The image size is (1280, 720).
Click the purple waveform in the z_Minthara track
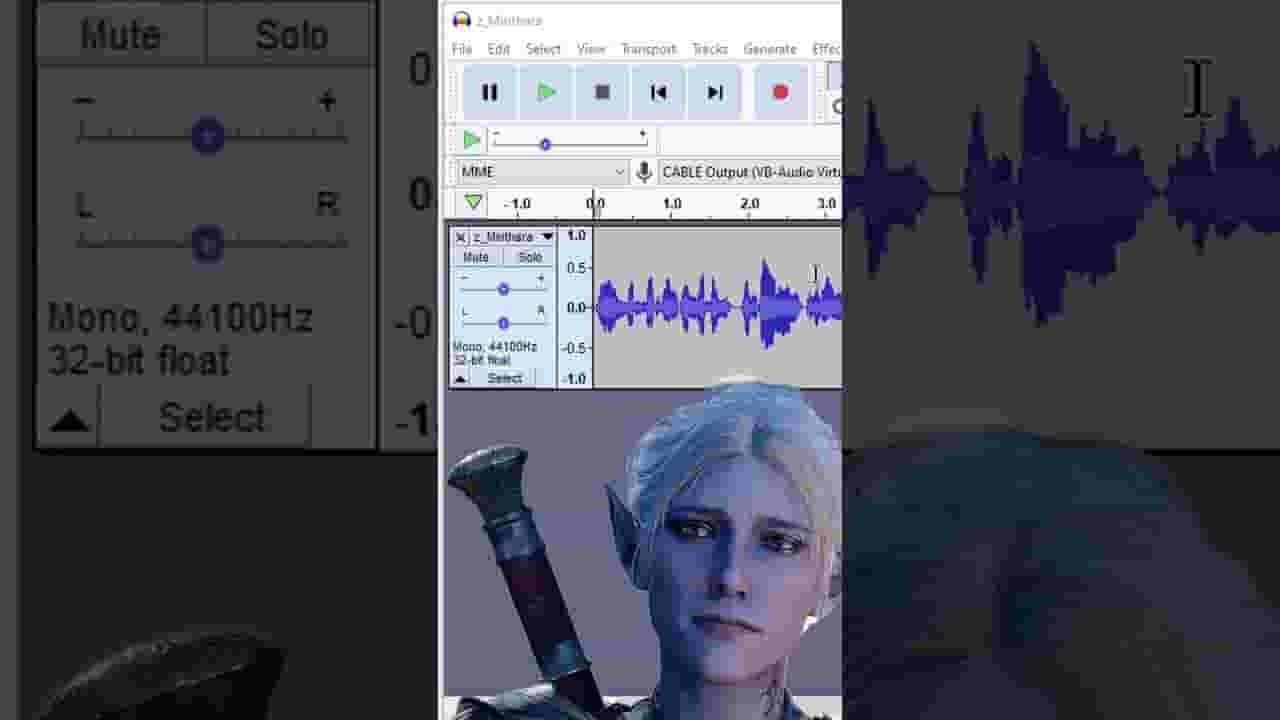point(718,306)
